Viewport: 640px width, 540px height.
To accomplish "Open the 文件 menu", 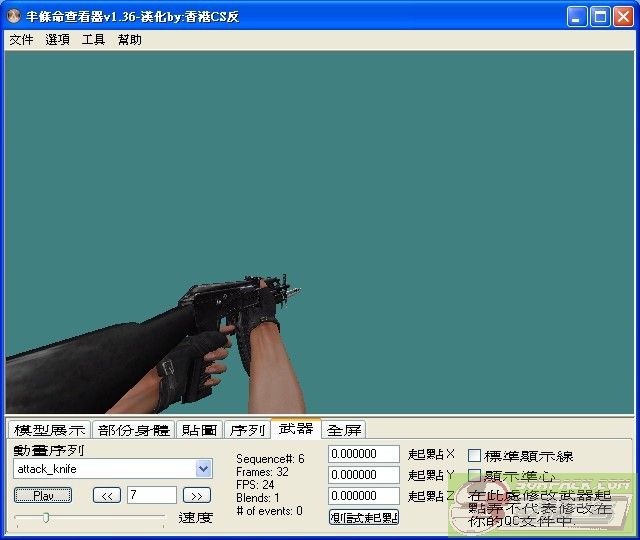I will pos(21,40).
